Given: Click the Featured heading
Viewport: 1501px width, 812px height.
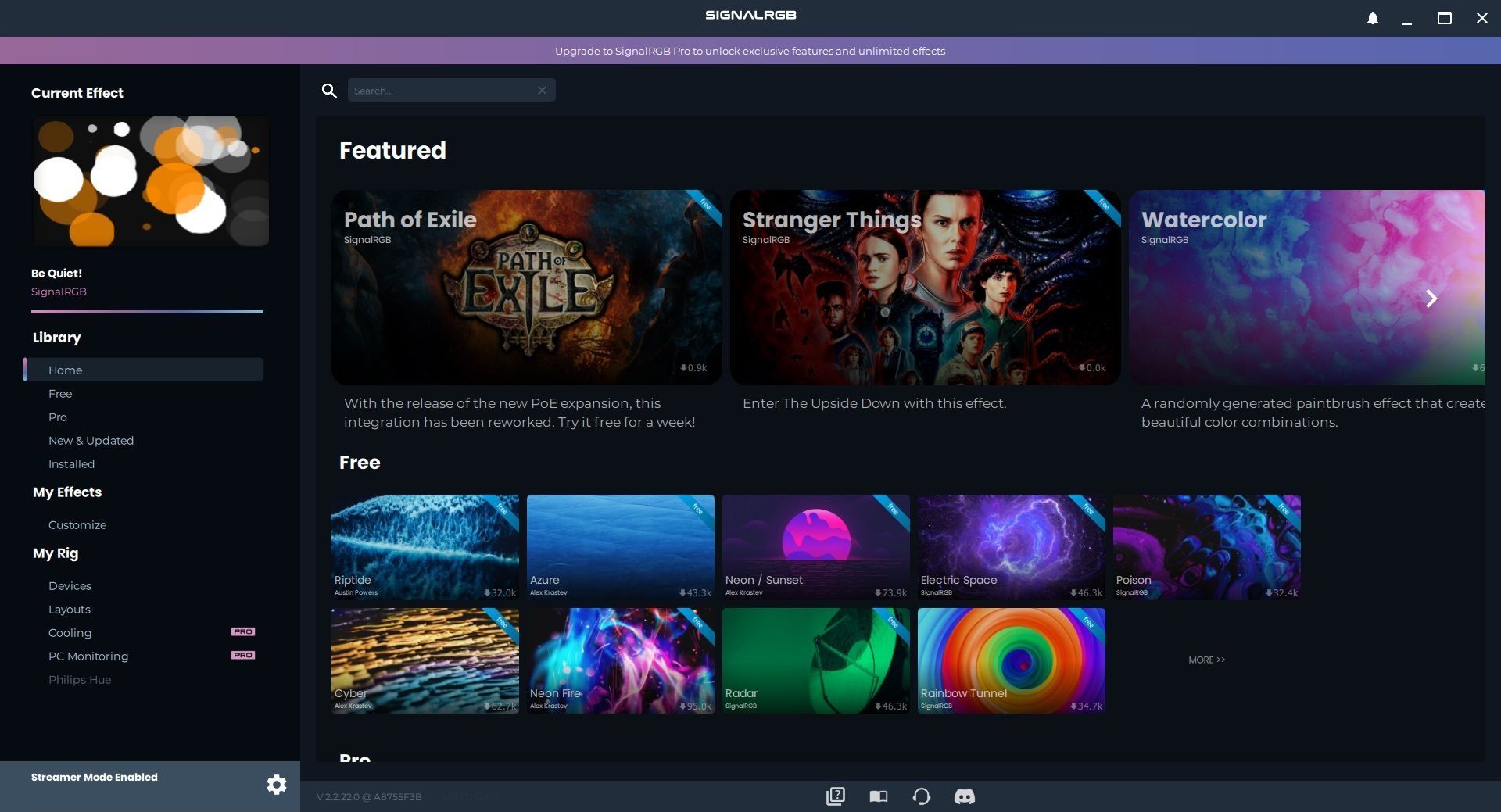Looking at the screenshot, I should 392,150.
